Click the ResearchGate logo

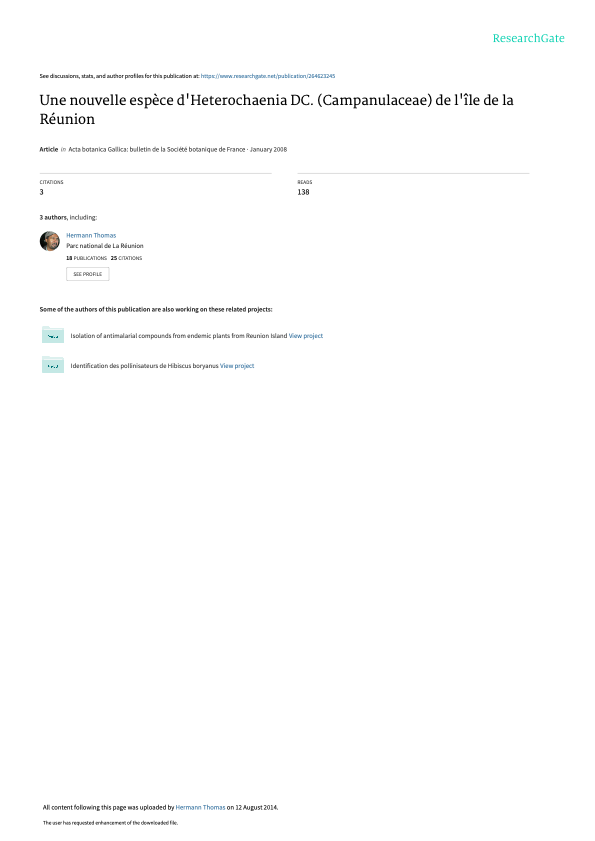click(528, 38)
